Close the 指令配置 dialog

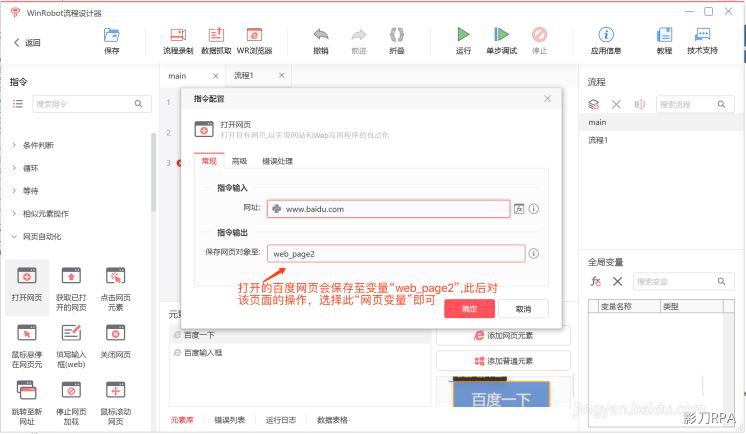(x=547, y=98)
